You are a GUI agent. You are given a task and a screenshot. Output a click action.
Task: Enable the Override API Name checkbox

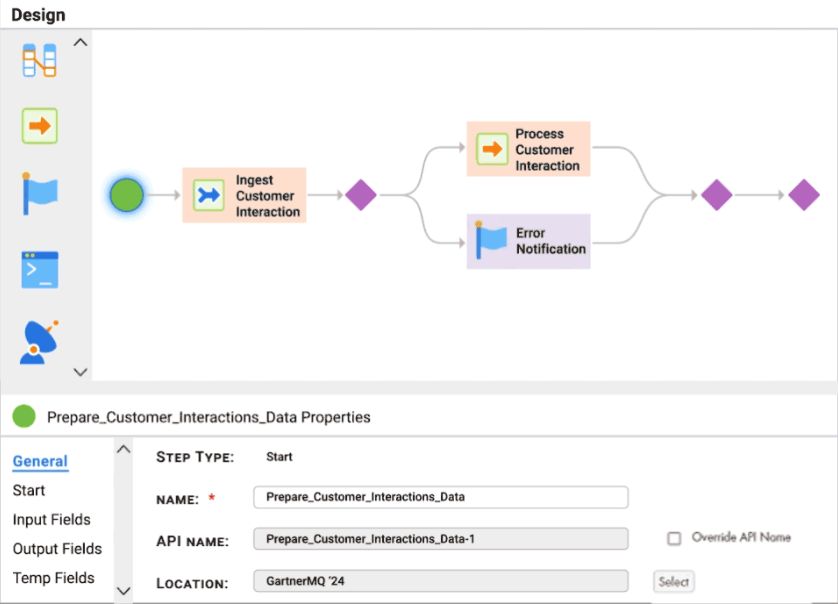[x=674, y=538]
